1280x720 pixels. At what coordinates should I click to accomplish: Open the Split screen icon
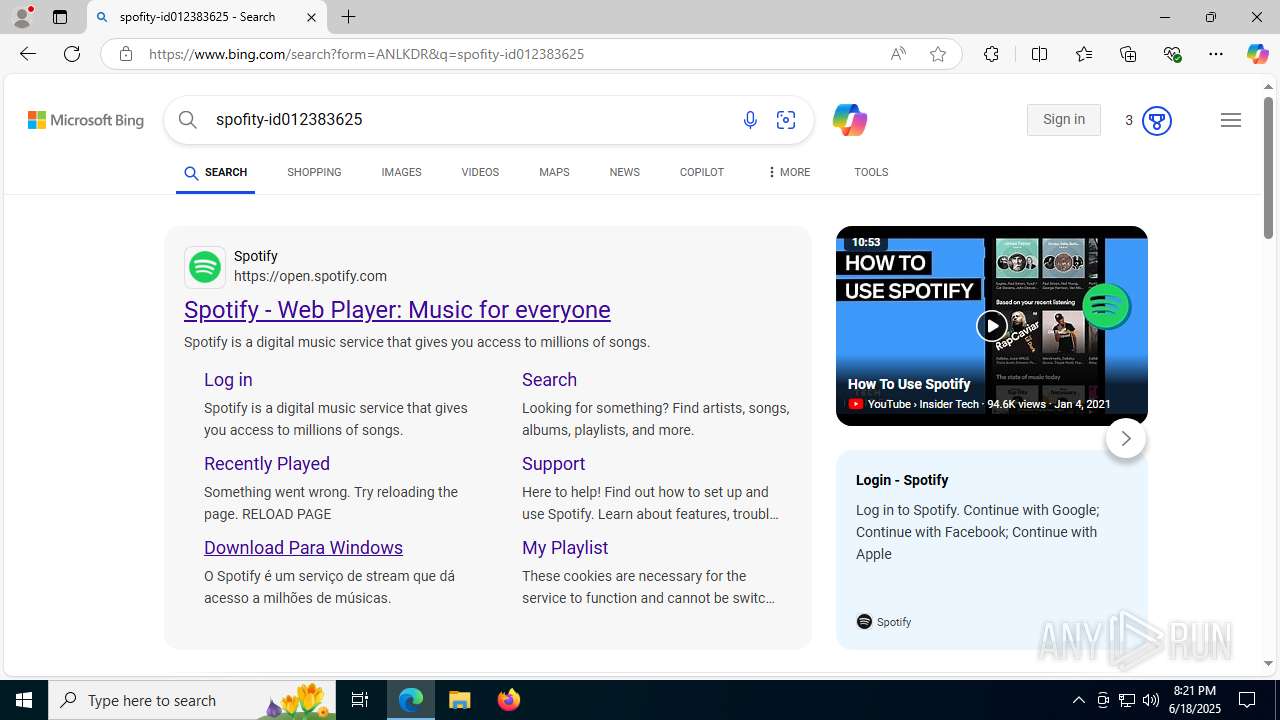(x=1039, y=54)
